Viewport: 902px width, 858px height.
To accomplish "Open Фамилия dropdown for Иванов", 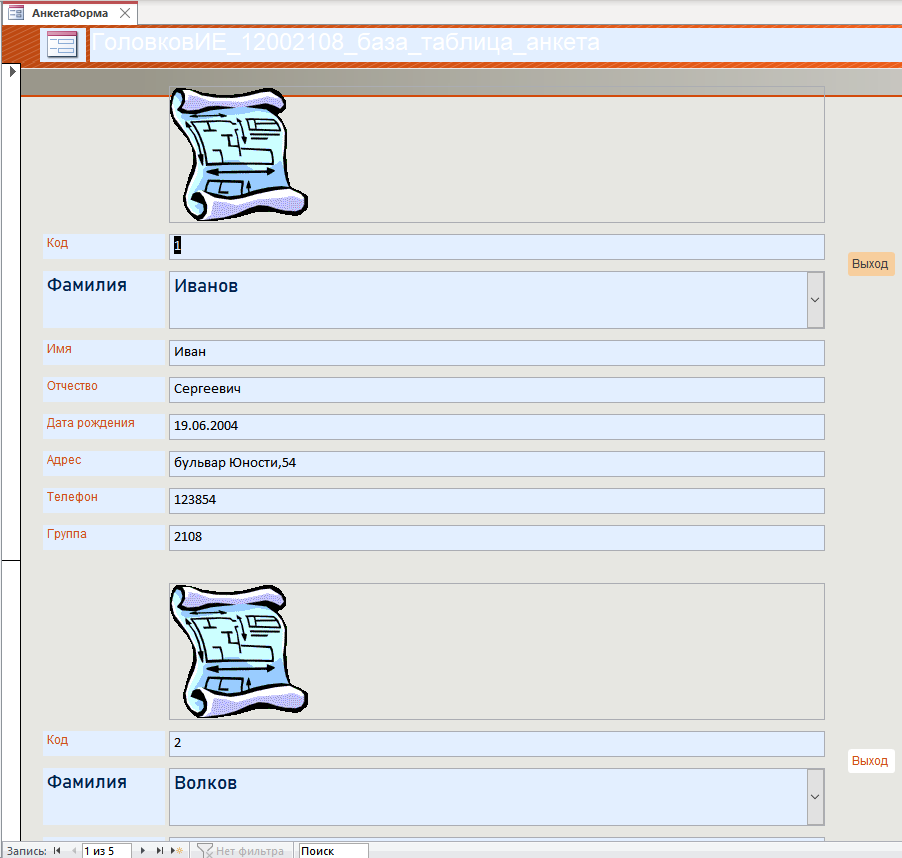I will tap(815, 300).
